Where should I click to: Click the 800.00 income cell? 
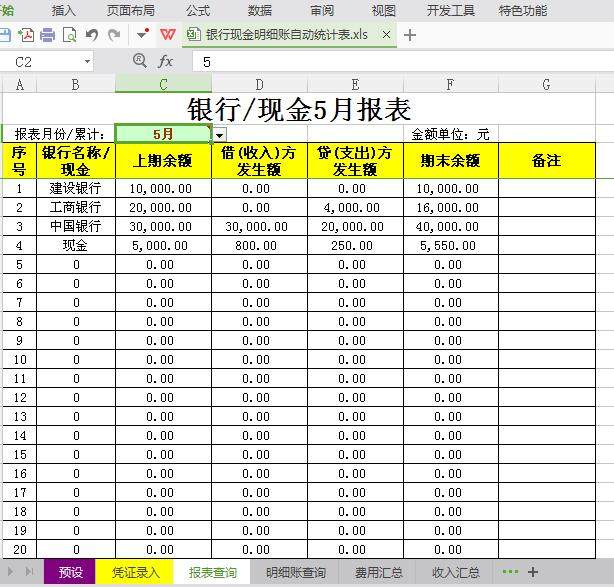[x=259, y=246]
